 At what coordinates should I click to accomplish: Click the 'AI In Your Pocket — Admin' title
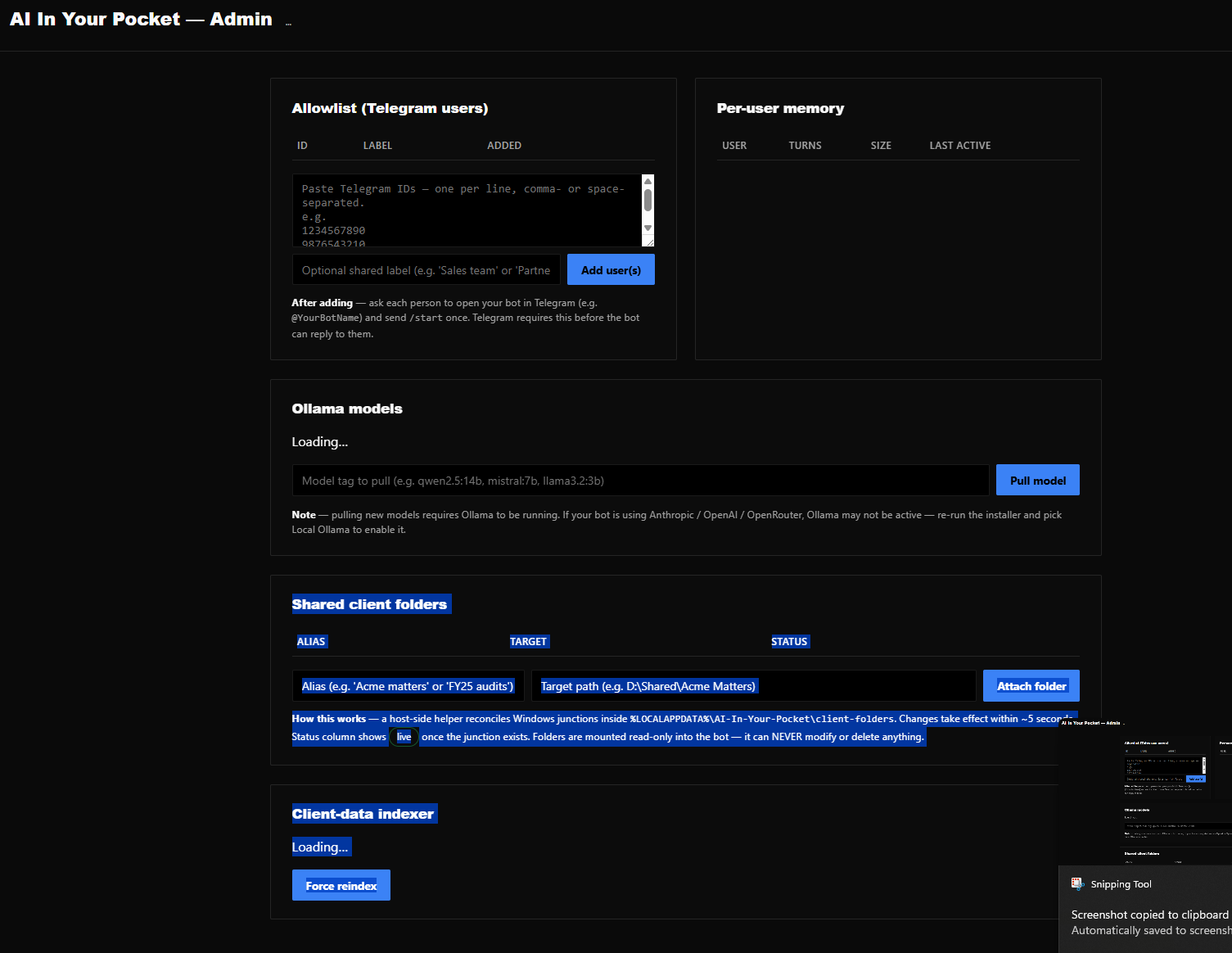[141, 19]
